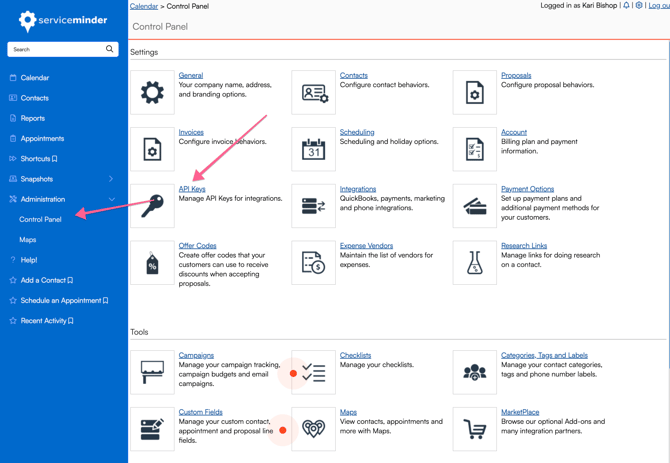Screen dimensions: 670x463
Task: Click the API Keys key icon
Action: [152, 206]
